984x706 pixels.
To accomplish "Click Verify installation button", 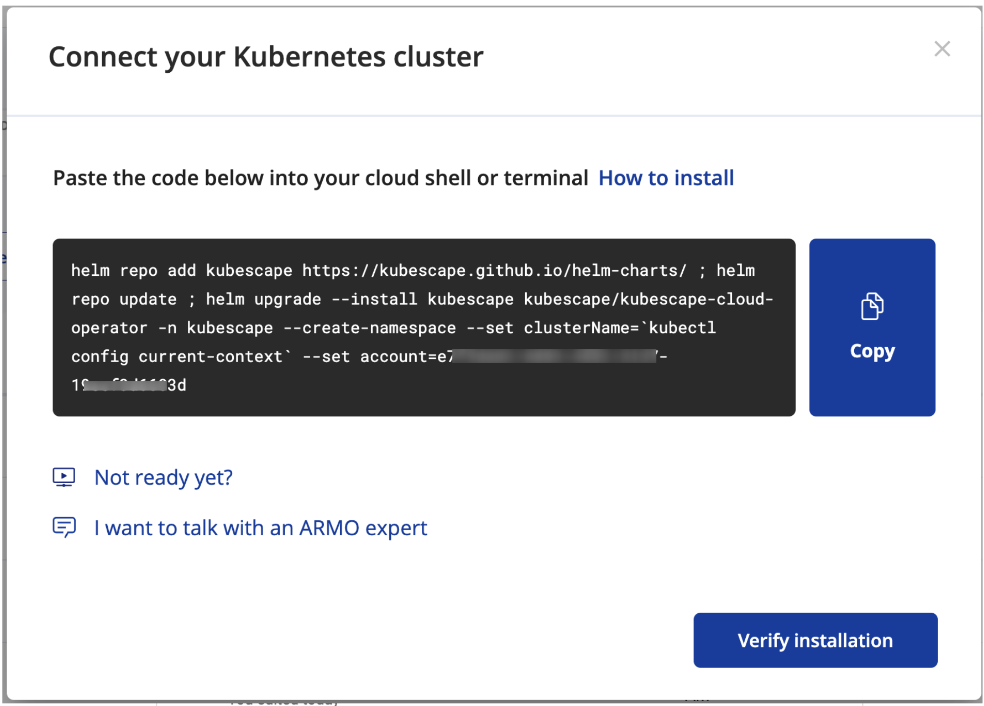I will (815, 640).
